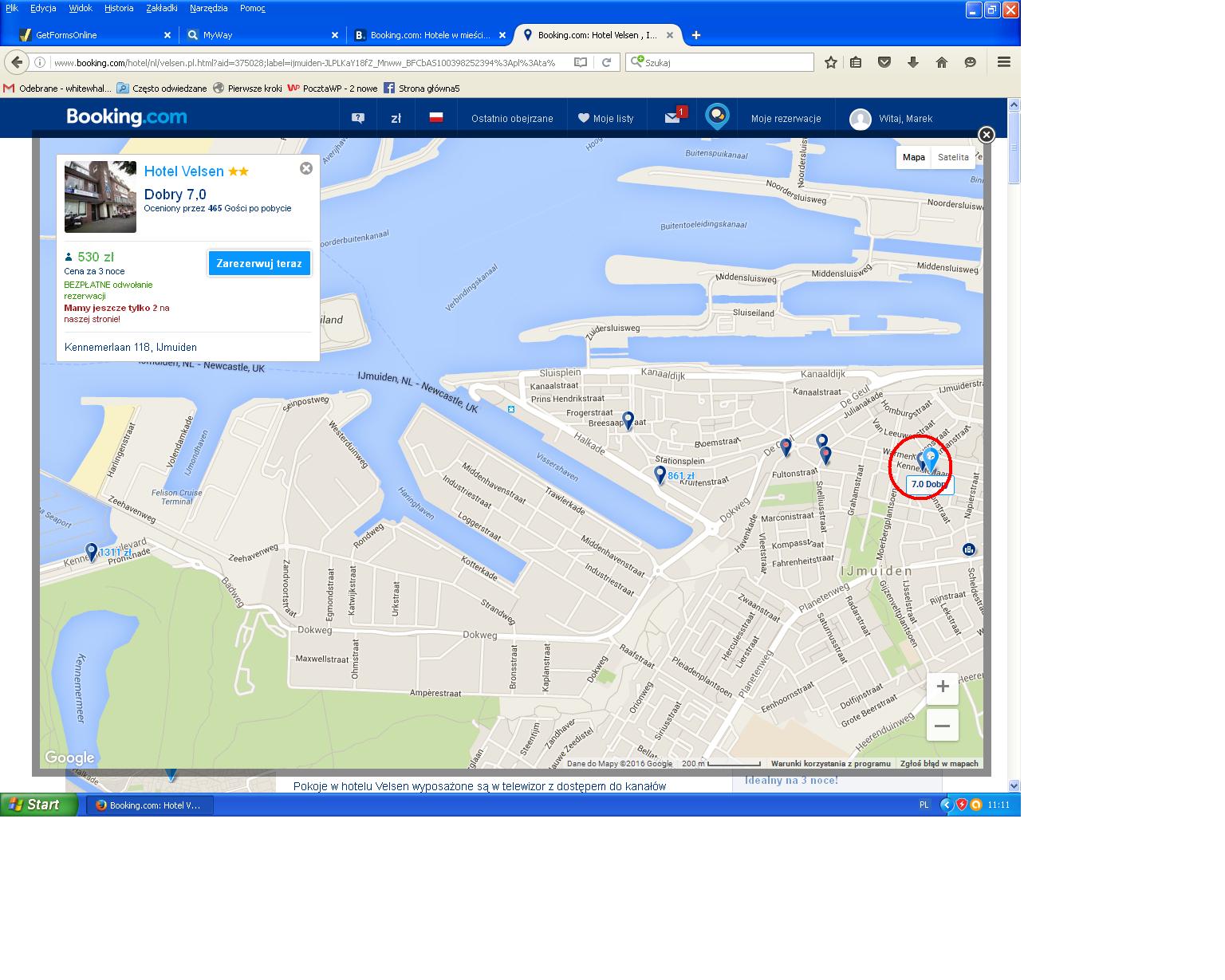This screenshot has height=980, width=1225.
Task: Click the Firefox back arrow button
Action: 17,62
